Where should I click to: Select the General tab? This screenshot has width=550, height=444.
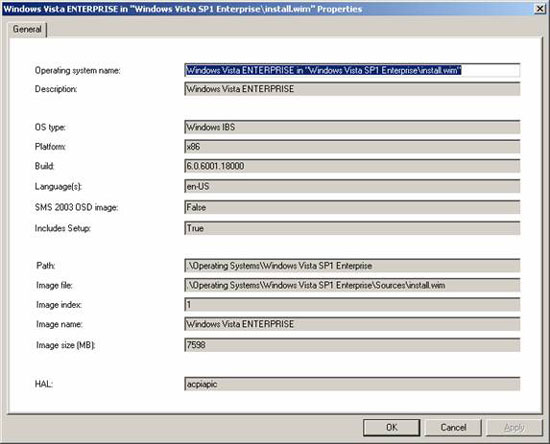[x=27, y=29]
